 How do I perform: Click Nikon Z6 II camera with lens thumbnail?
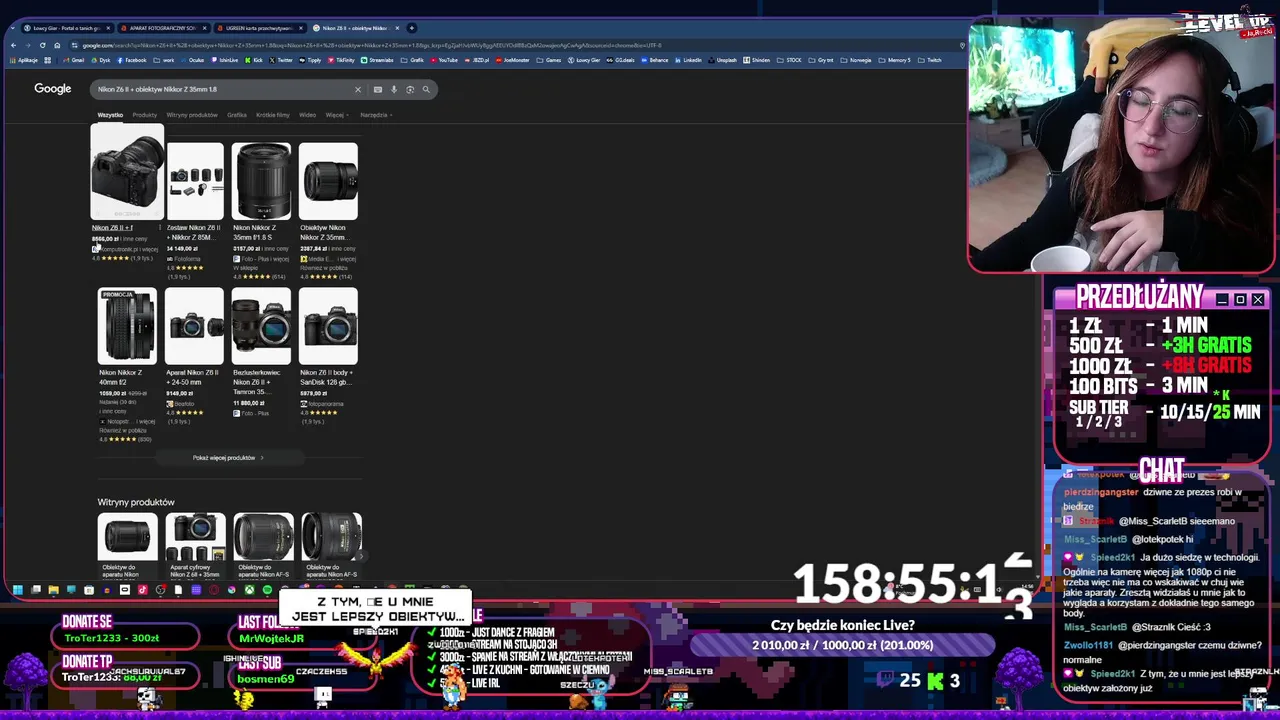[x=127, y=172]
